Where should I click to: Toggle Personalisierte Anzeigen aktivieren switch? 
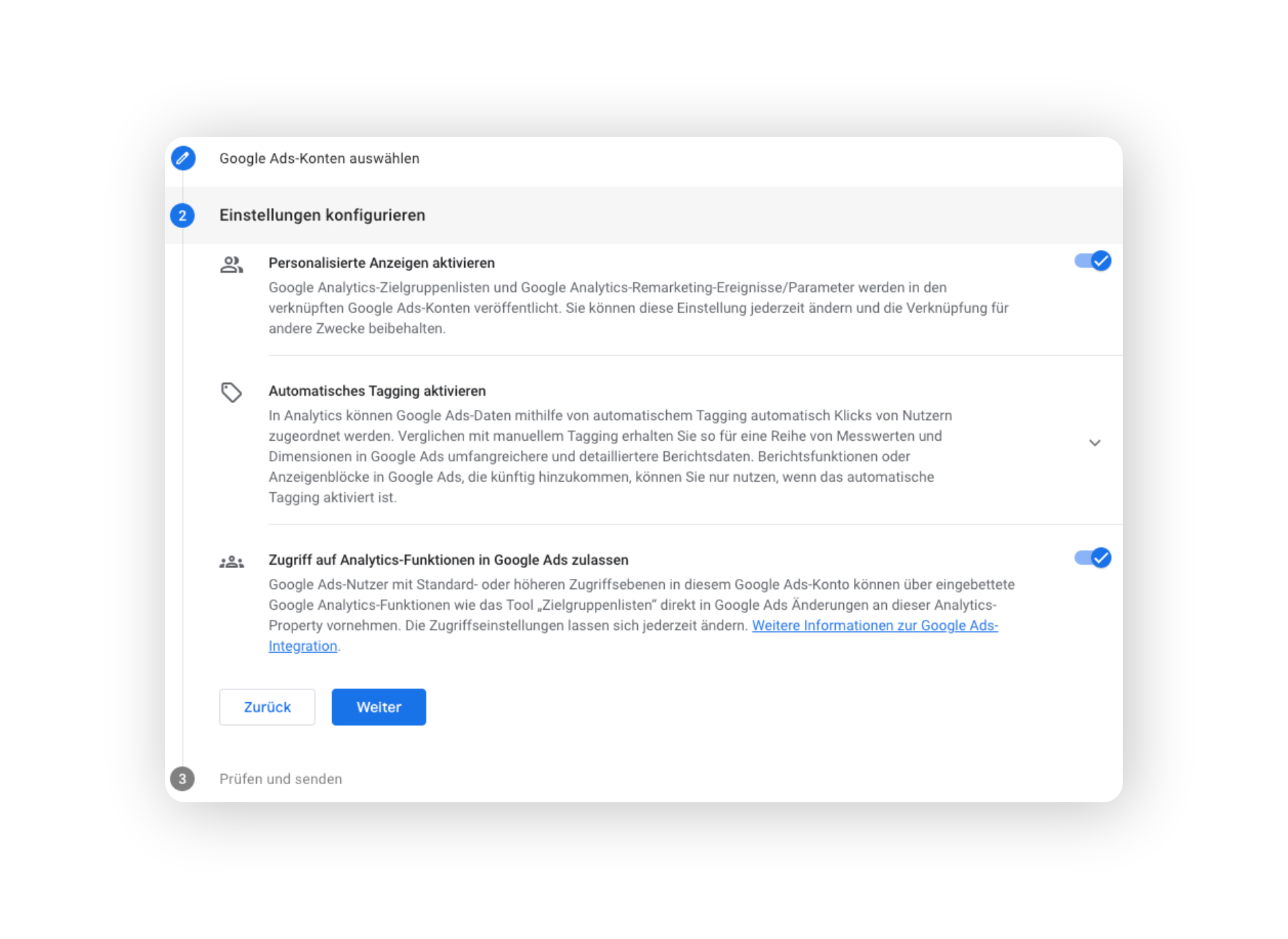tap(1093, 261)
